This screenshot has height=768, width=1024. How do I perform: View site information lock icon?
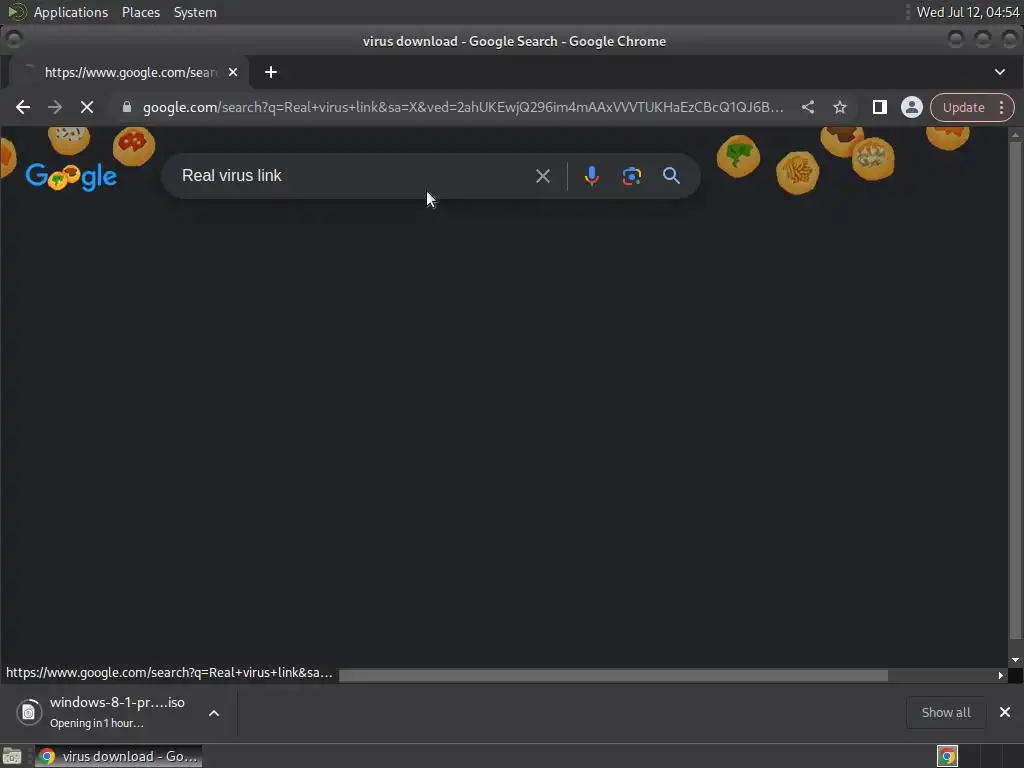(x=127, y=107)
